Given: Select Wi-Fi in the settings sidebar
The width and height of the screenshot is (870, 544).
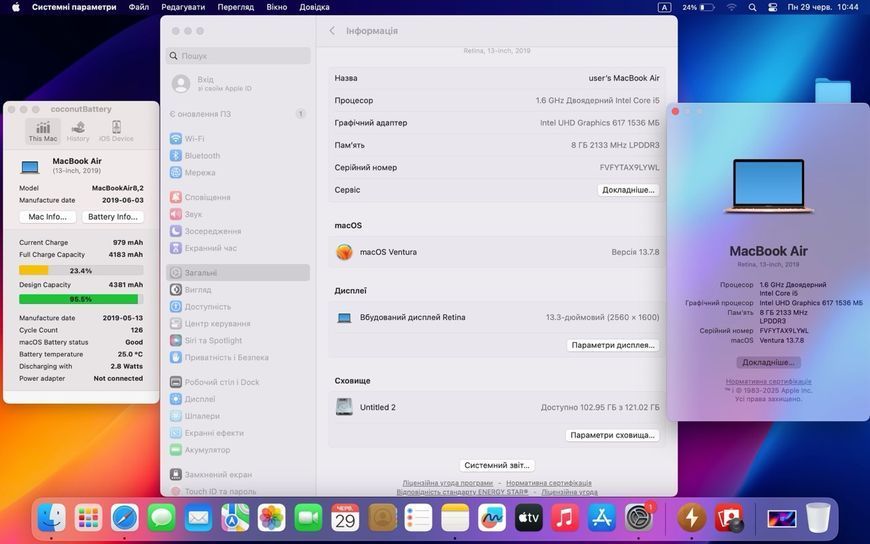Looking at the screenshot, I should pos(238,139).
